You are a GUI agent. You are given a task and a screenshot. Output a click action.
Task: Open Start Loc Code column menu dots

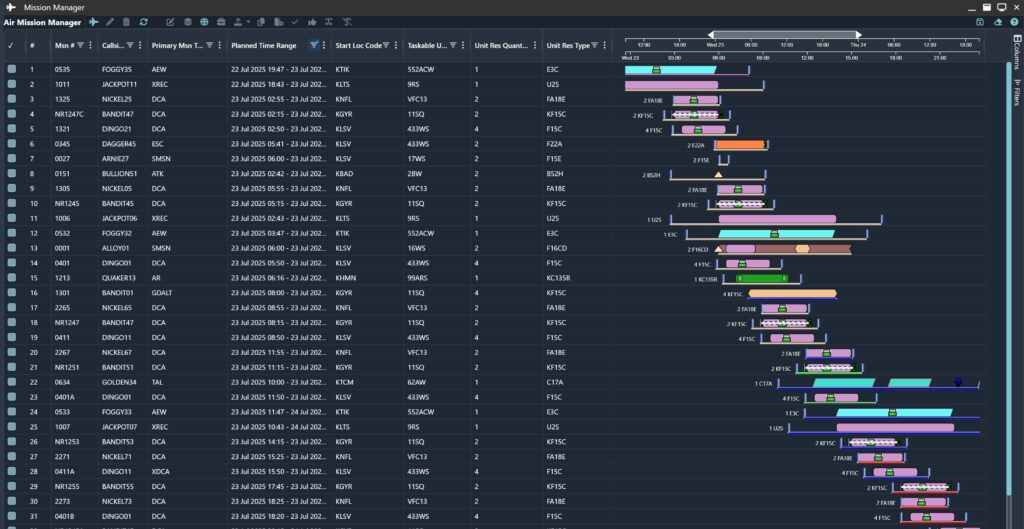click(396, 46)
